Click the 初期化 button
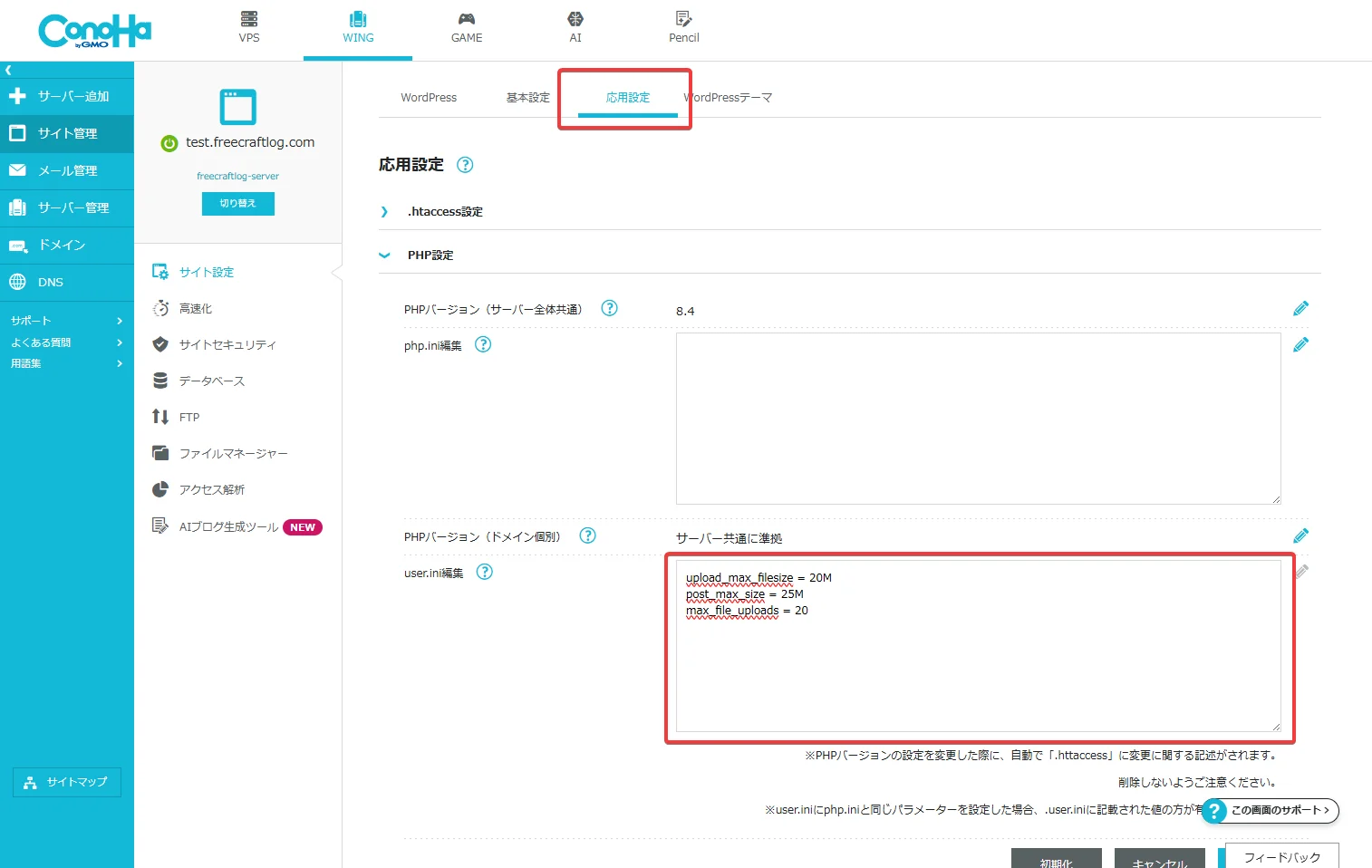 click(x=1057, y=859)
